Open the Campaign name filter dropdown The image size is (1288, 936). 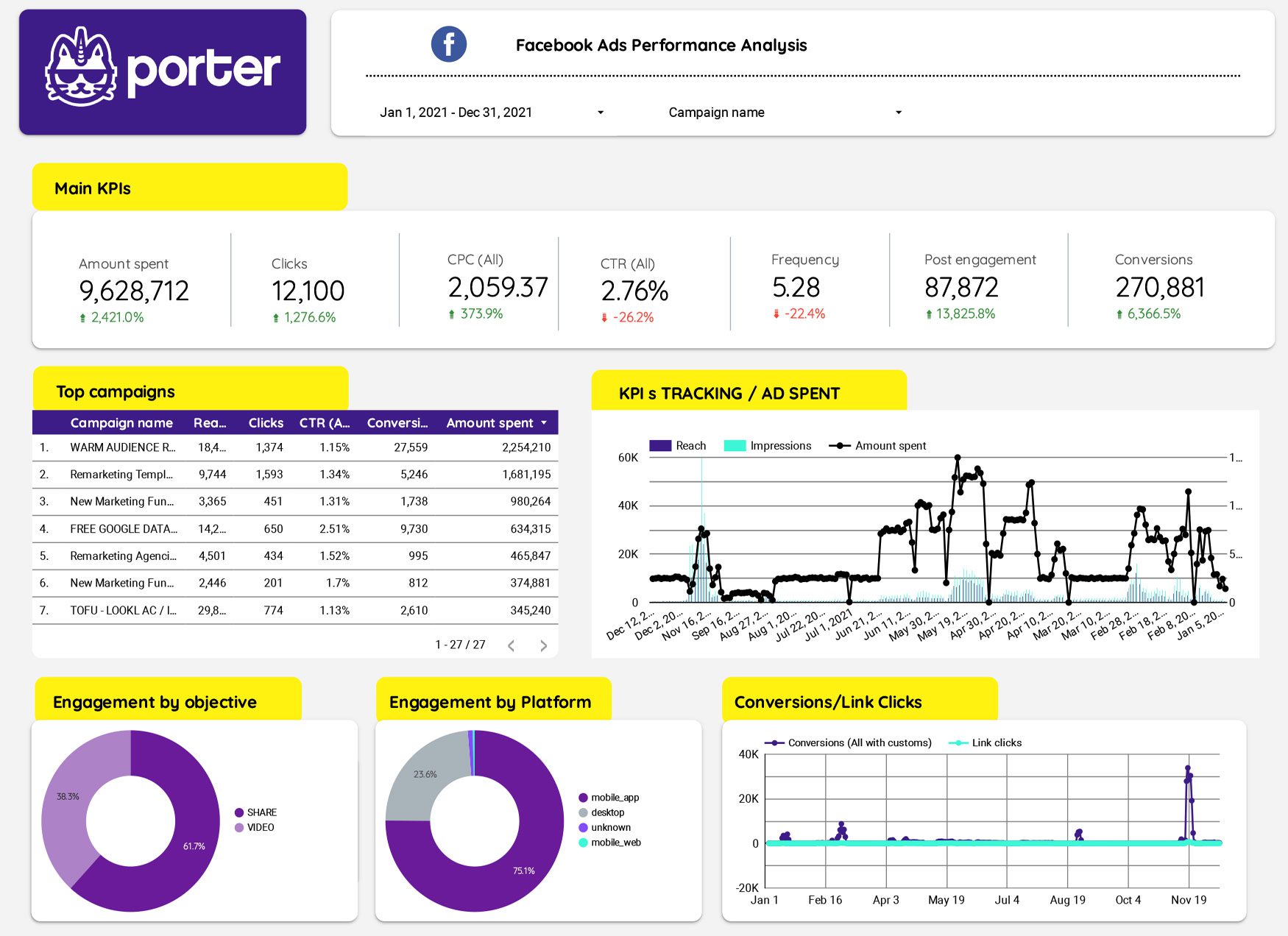(x=782, y=112)
